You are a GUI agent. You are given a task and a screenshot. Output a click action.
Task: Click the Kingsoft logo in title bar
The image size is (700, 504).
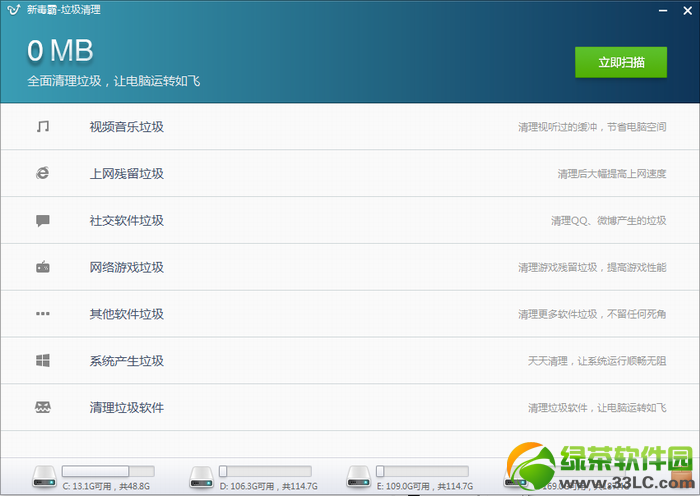pos(14,9)
